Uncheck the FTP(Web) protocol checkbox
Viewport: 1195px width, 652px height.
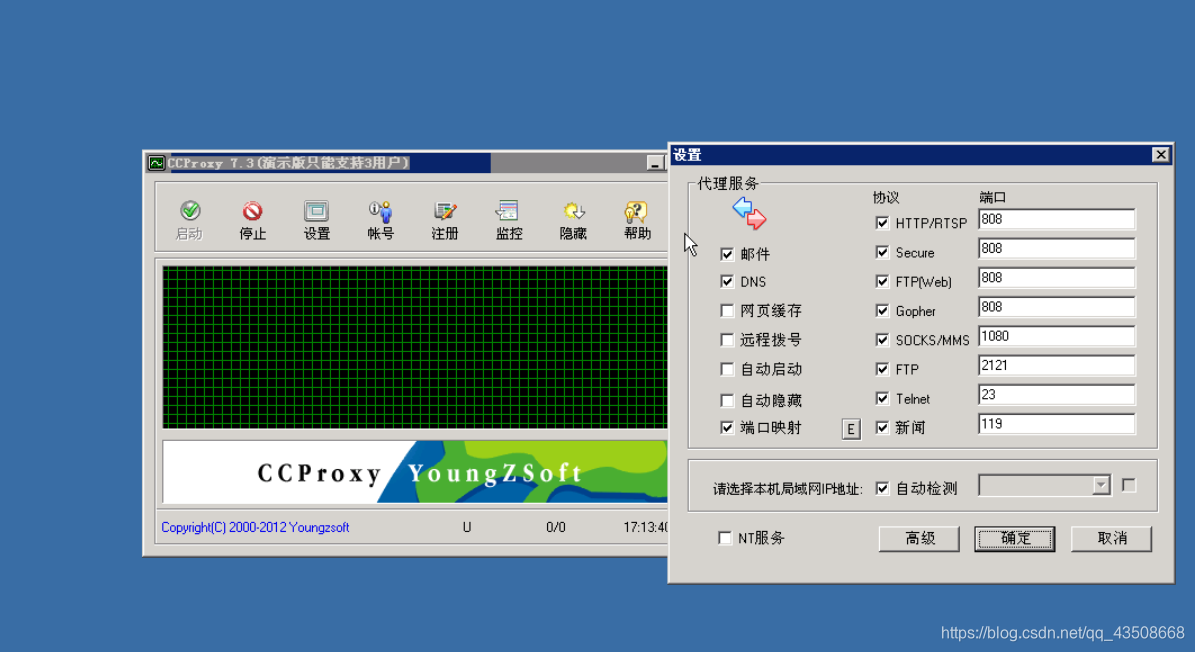(882, 282)
